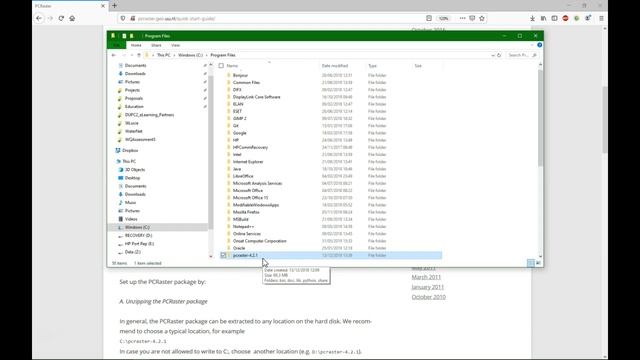The width and height of the screenshot is (640, 360).
Task: Click the Firefox tracking protection shield icon
Action: [122, 18]
